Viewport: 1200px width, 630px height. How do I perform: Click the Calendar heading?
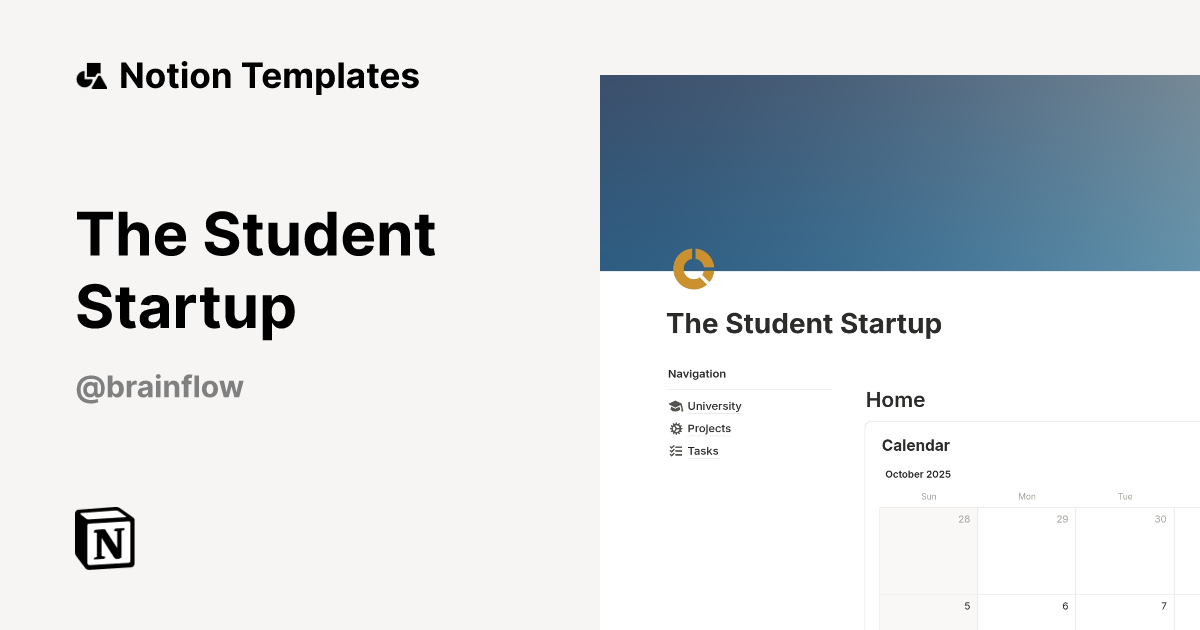915,445
